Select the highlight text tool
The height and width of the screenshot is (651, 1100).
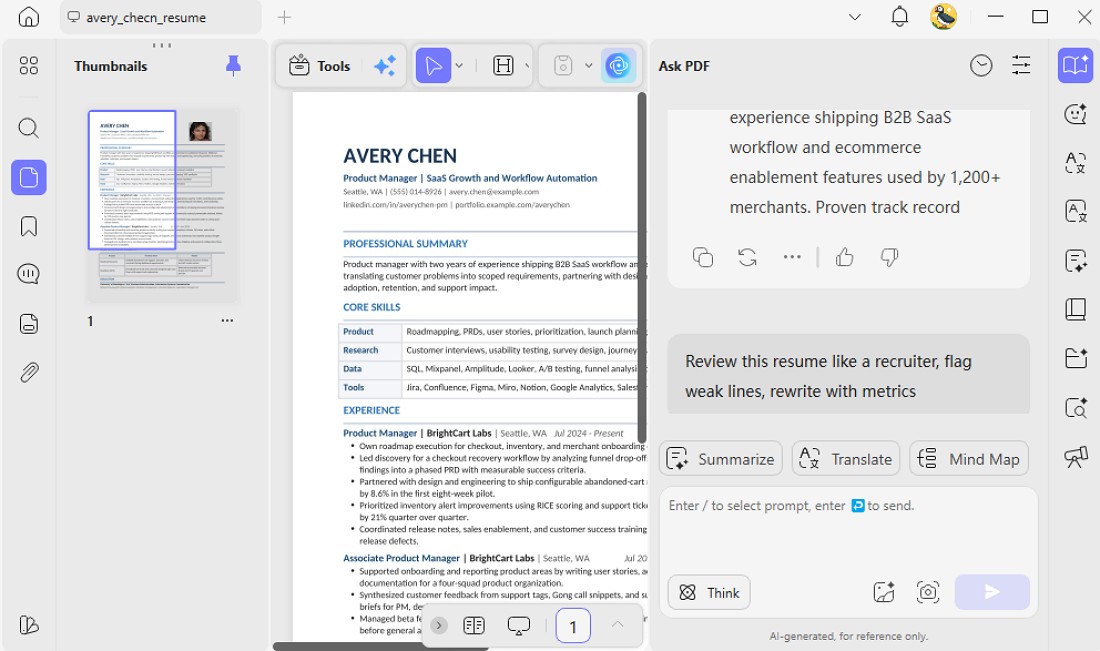point(503,66)
